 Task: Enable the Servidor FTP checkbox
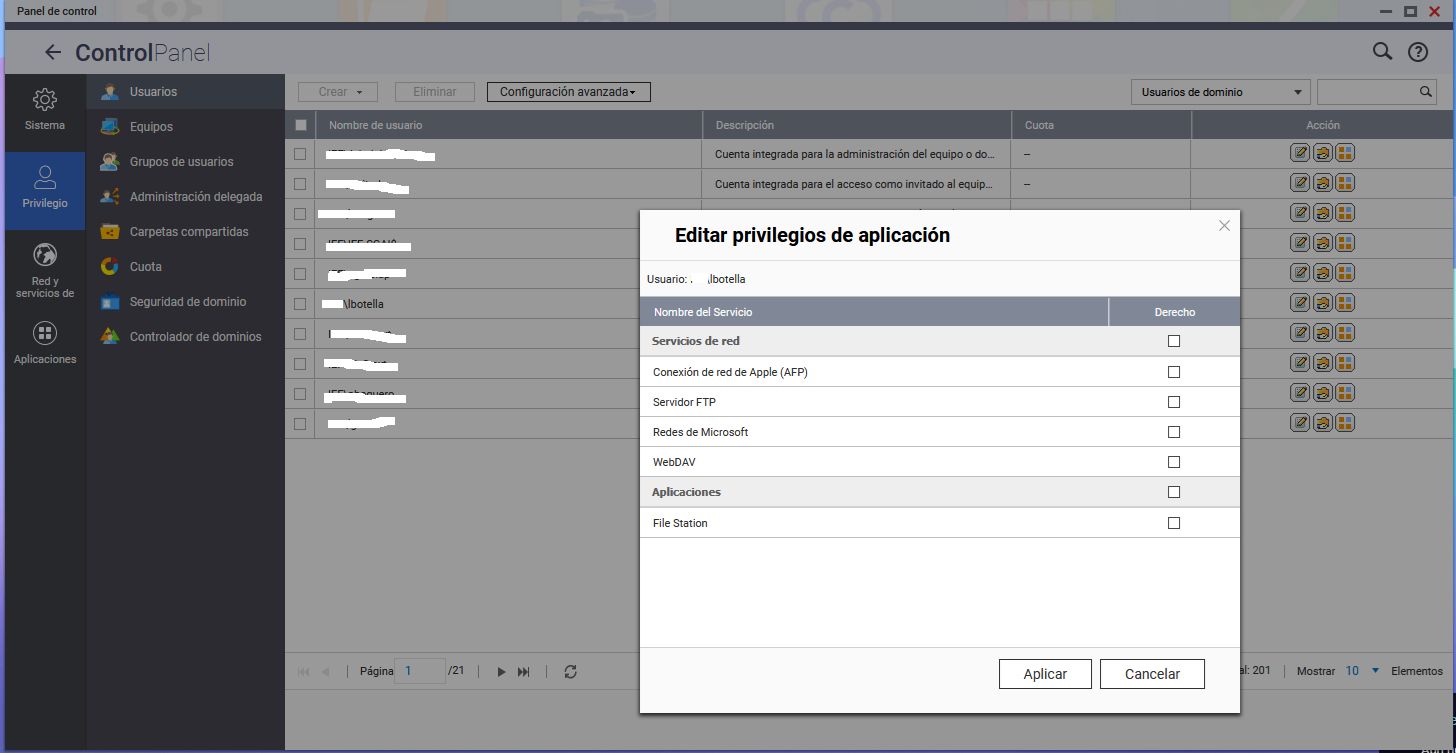click(1174, 402)
